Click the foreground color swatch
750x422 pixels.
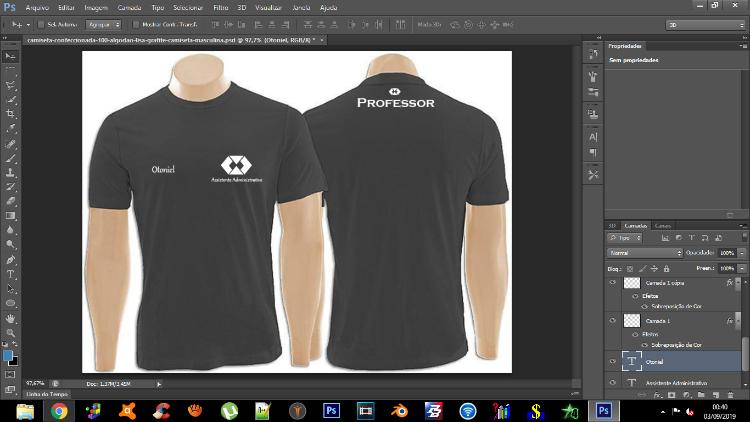click(x=8, y=355)
